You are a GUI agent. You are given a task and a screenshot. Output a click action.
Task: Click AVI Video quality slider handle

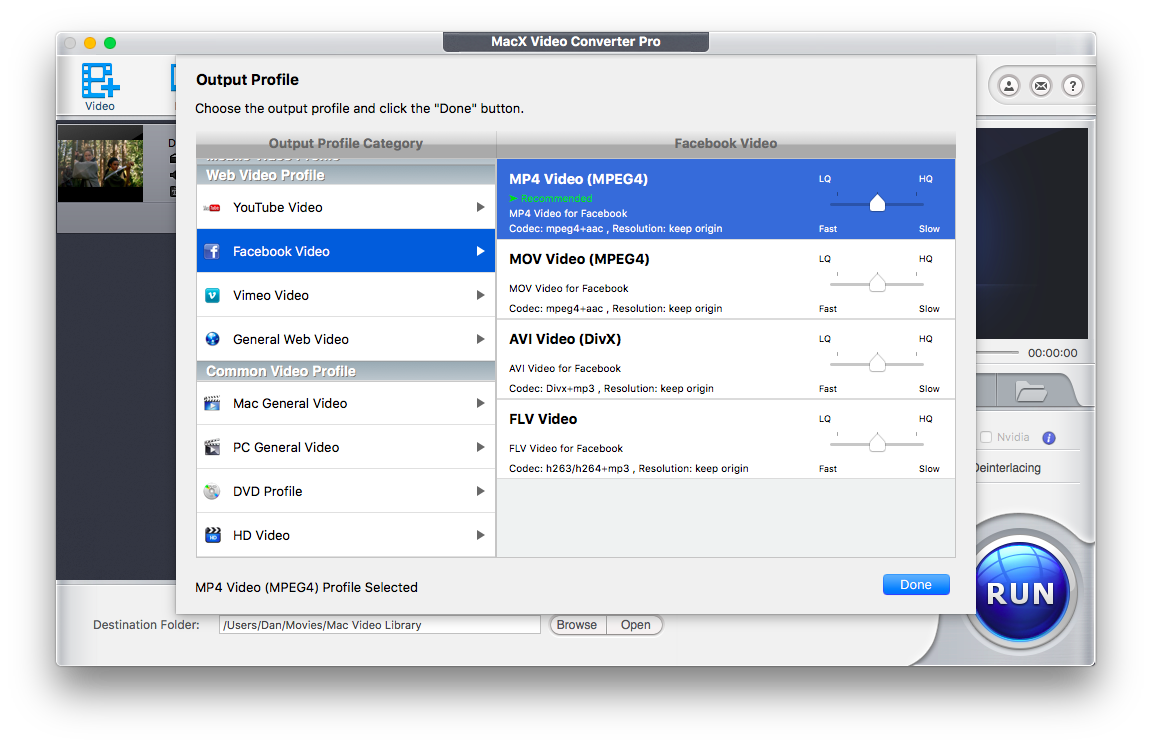pyautogui.click(x=877, y=363)
